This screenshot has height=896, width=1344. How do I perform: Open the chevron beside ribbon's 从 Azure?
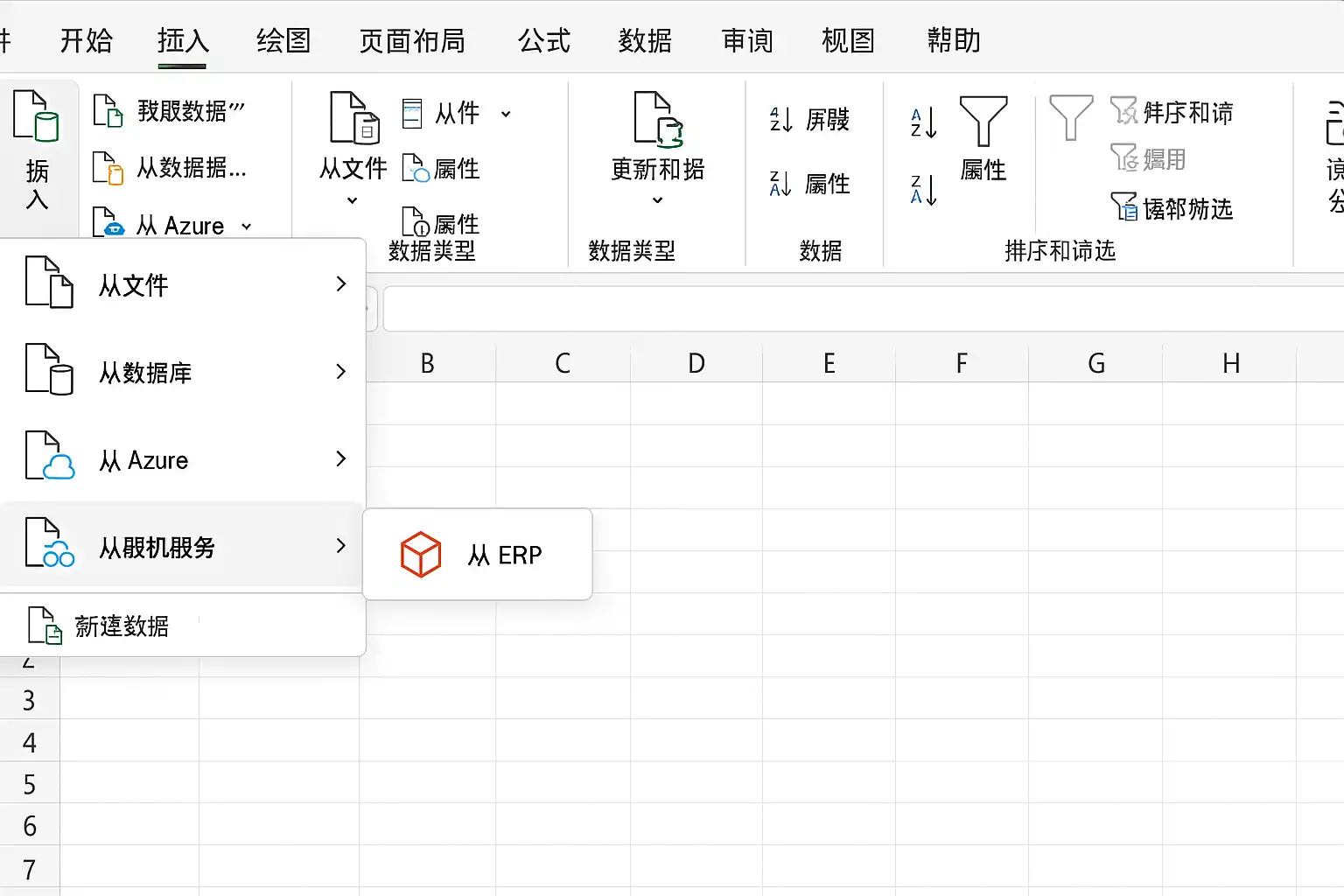[x=247, y=227]
